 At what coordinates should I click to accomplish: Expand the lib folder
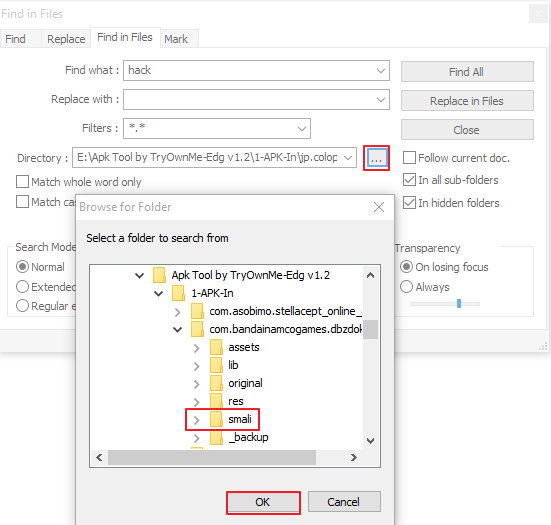pos(197,366)
